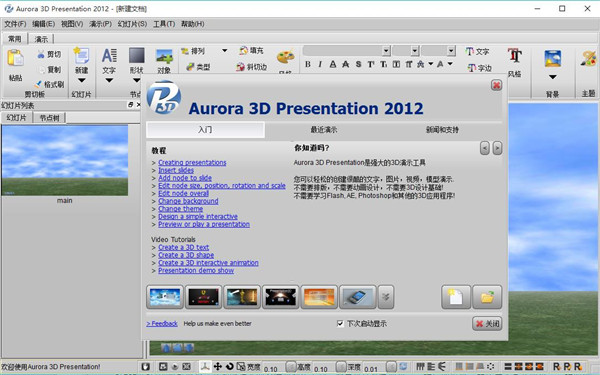
Task: Open the color palette style icon
Action: click(285, 57)
